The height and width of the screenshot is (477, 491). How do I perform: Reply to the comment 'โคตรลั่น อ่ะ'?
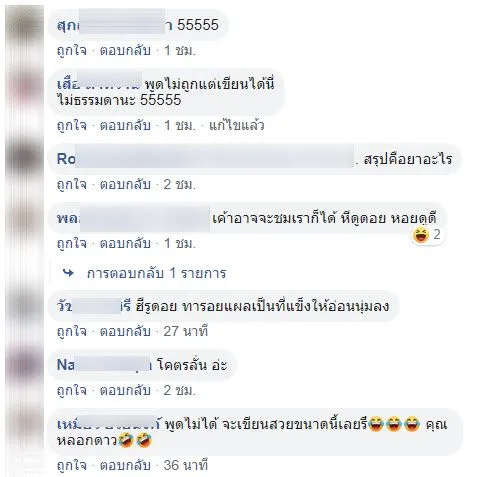coord(125,390)
